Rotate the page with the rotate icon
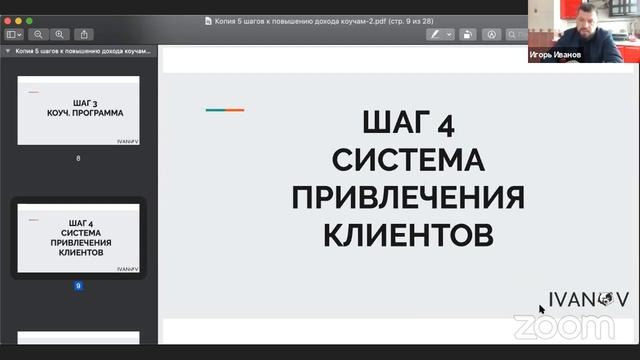640x360 pixels. [468, 35]
